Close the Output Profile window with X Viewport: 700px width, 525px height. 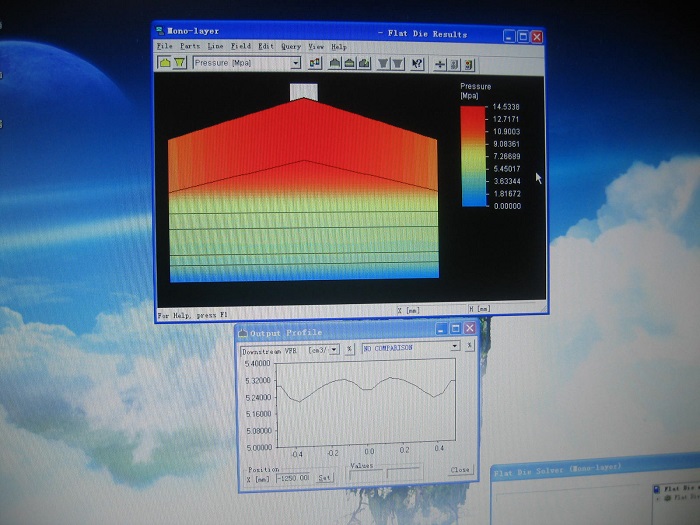point(470,328)
